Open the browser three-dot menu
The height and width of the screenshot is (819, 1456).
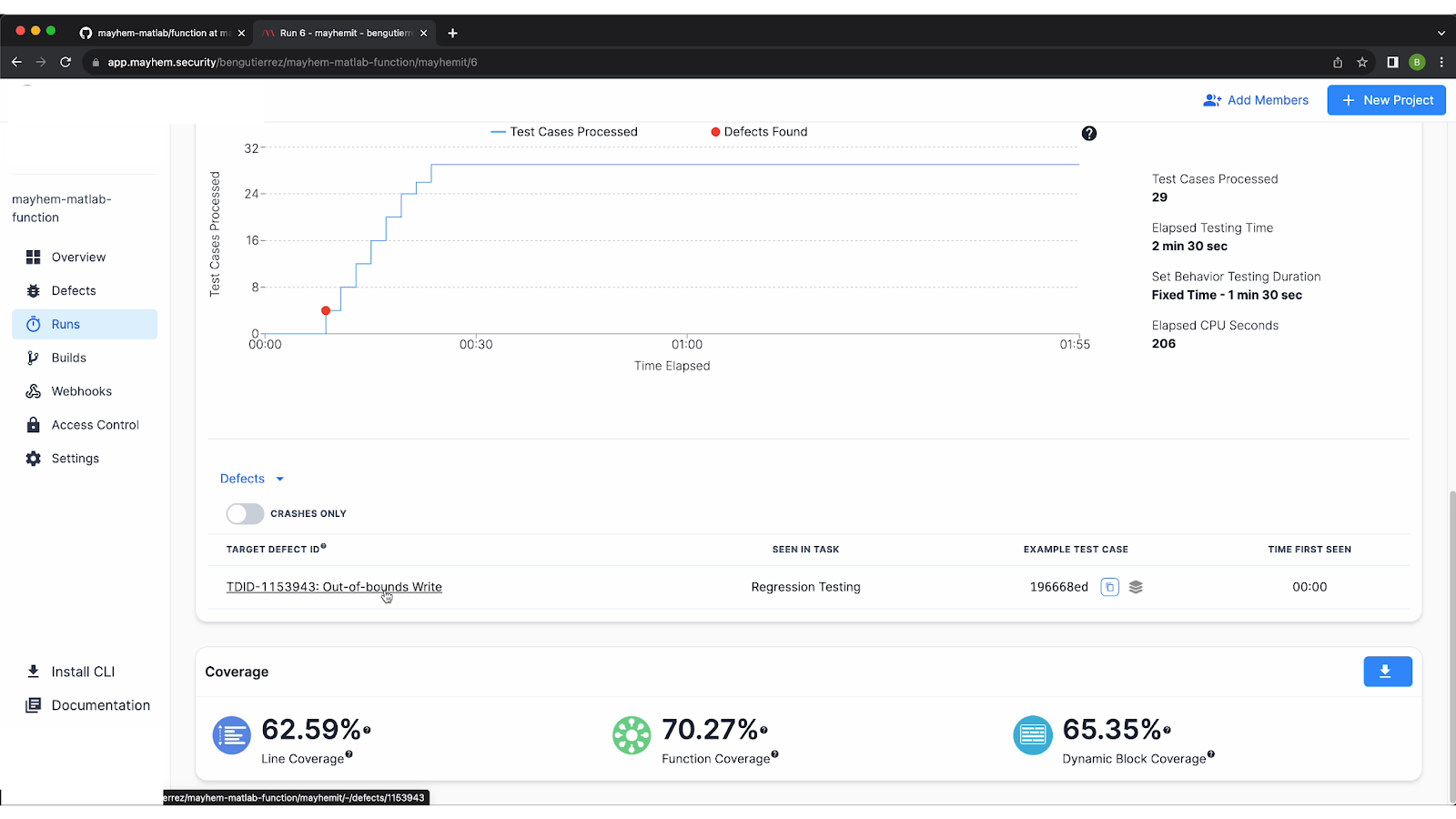[x=1441, y=62]
